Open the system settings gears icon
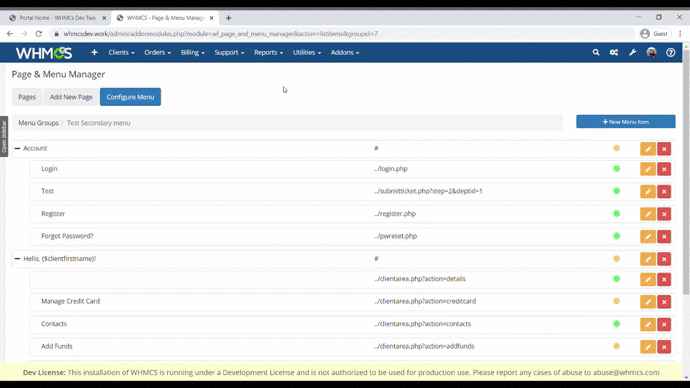 [614, 52]
